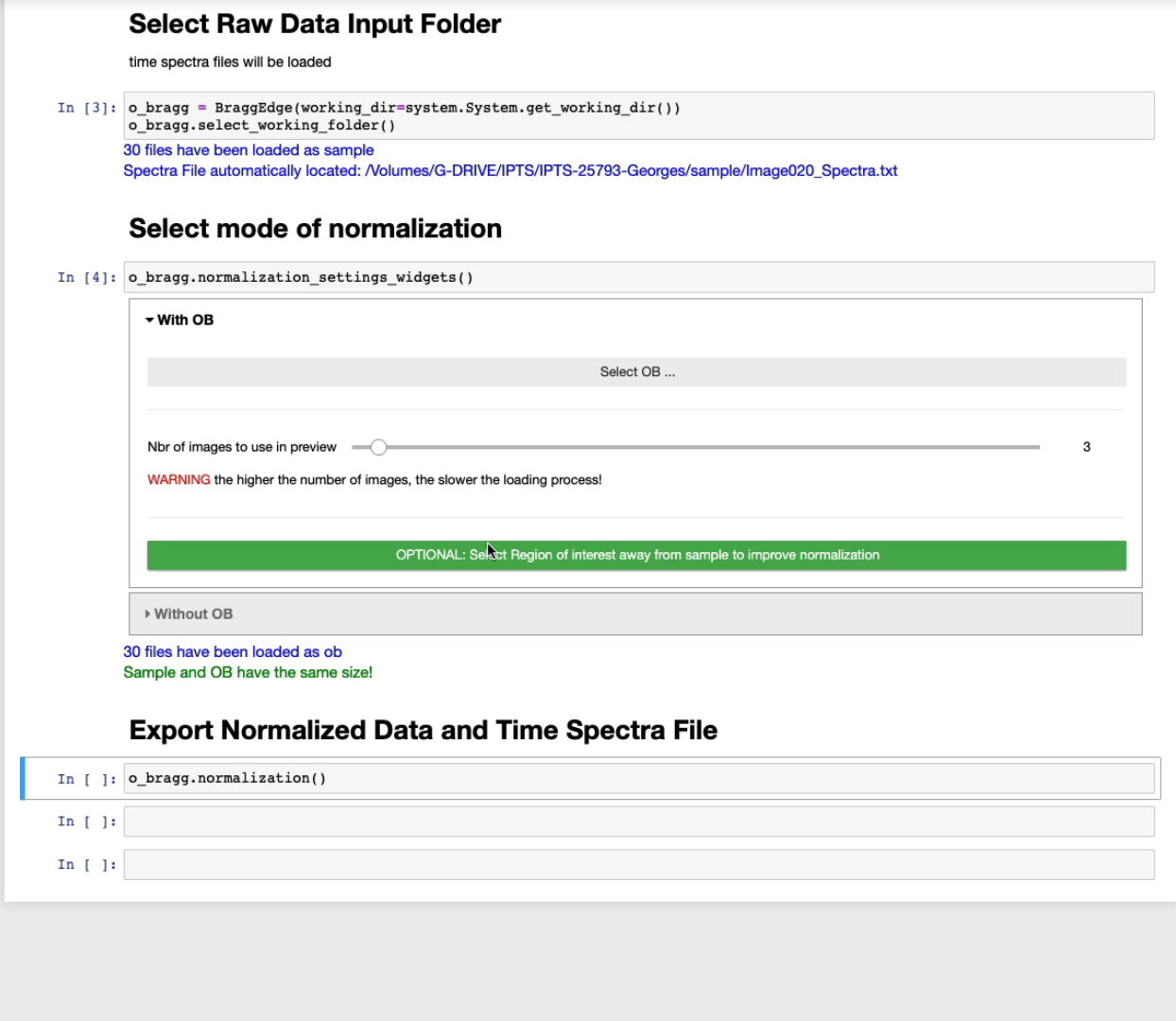
Task: Click the Spectra File automatically located output line
Action: coord(510,171)
